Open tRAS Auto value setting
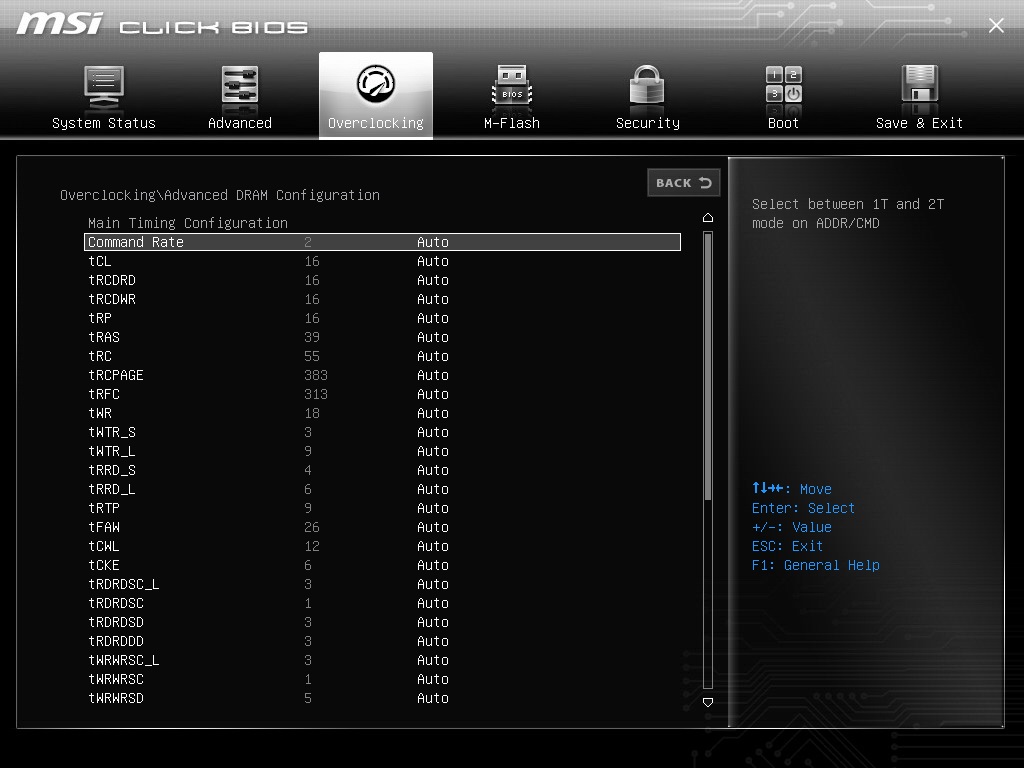This screenshot has height=768, width=1024. (x=433, y=337)
